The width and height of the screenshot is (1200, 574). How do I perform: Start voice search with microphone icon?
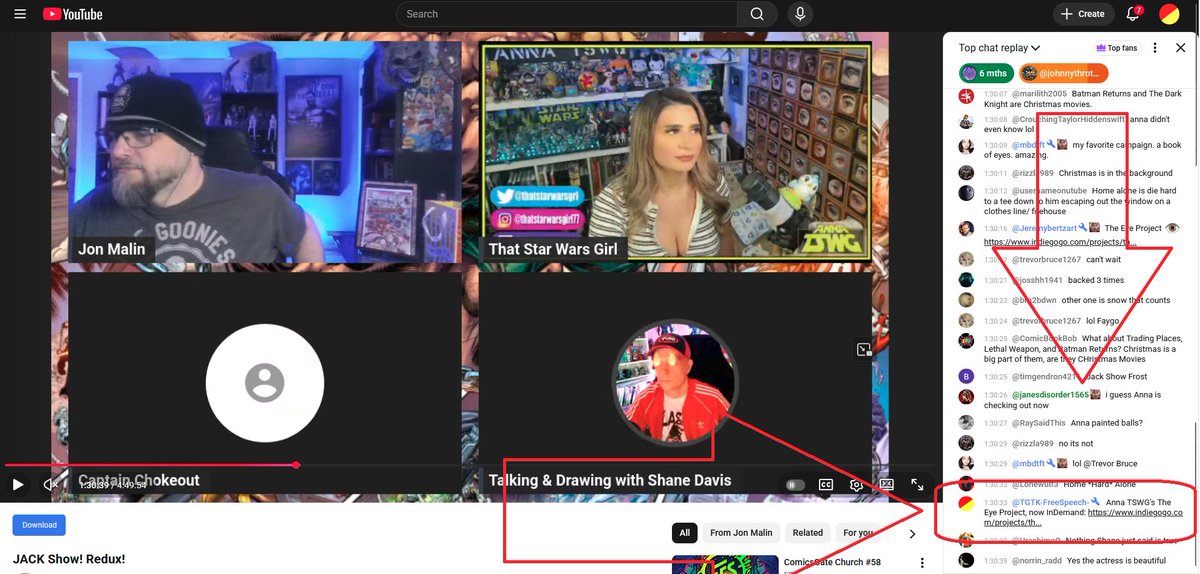799,14
